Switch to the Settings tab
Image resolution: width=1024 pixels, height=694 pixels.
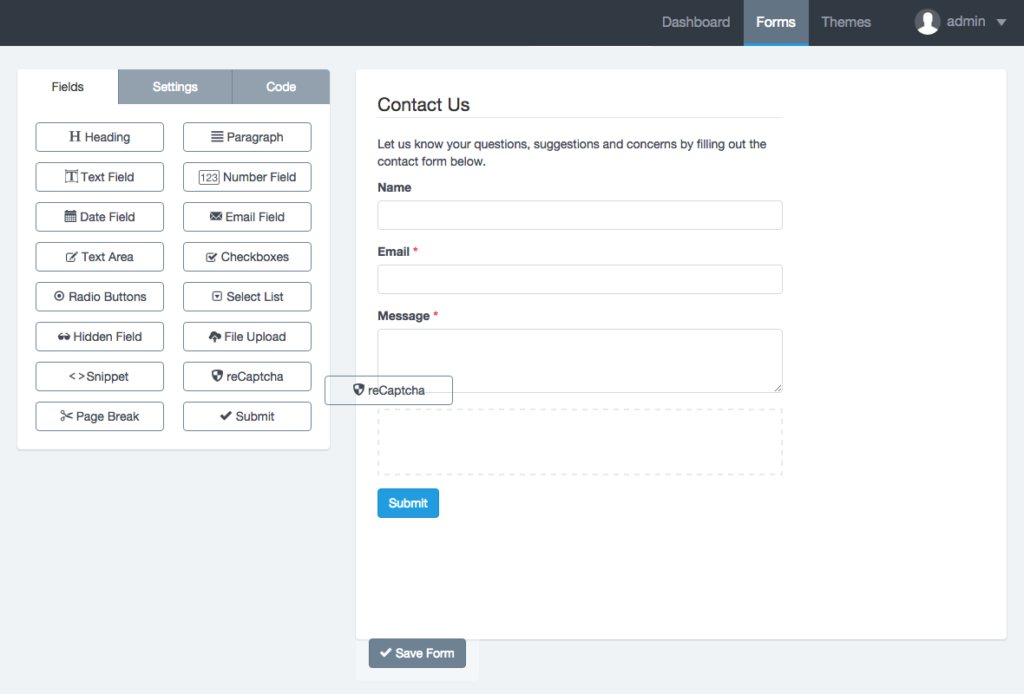tap(175, 87)
